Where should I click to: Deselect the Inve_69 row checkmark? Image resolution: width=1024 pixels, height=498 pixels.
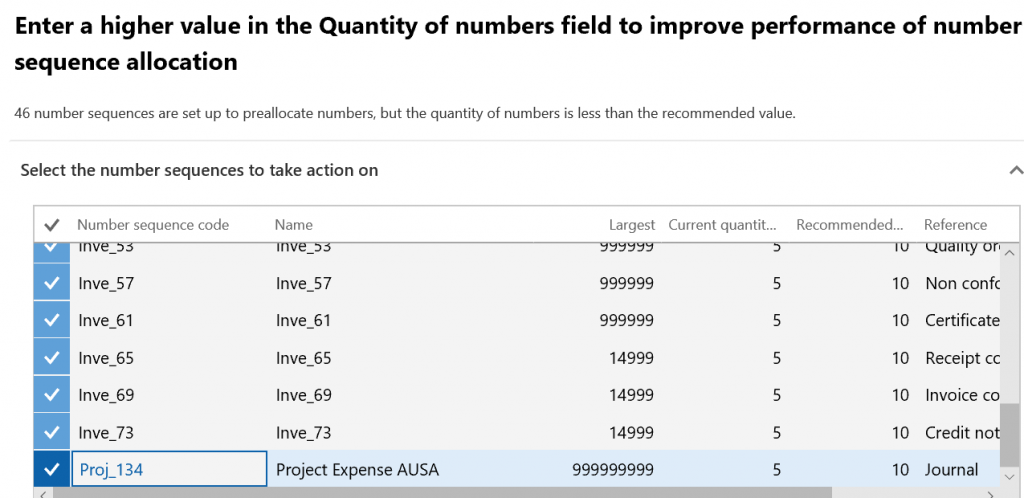tap(52, 395)
